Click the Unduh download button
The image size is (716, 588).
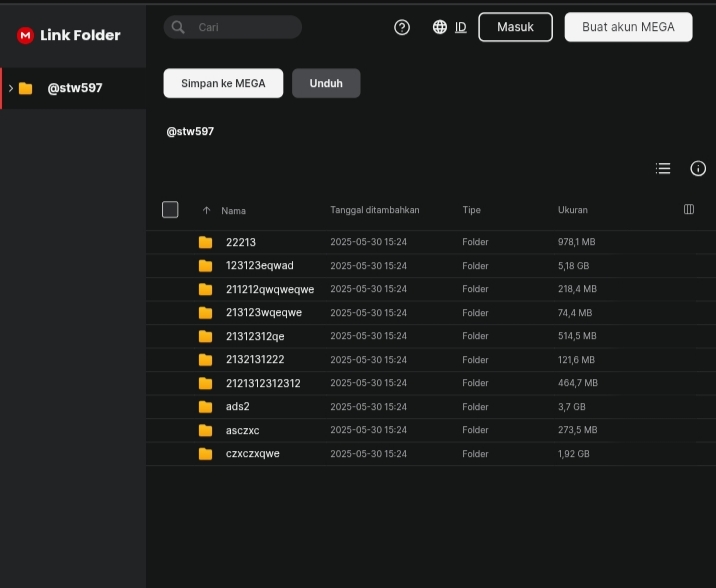pyautogui.click(x=326, y=83)
